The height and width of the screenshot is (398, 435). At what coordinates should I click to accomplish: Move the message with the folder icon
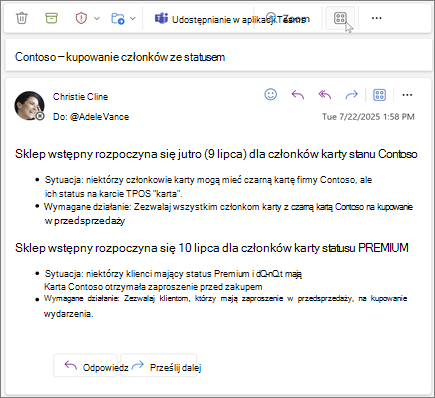(x=118, y=18)
